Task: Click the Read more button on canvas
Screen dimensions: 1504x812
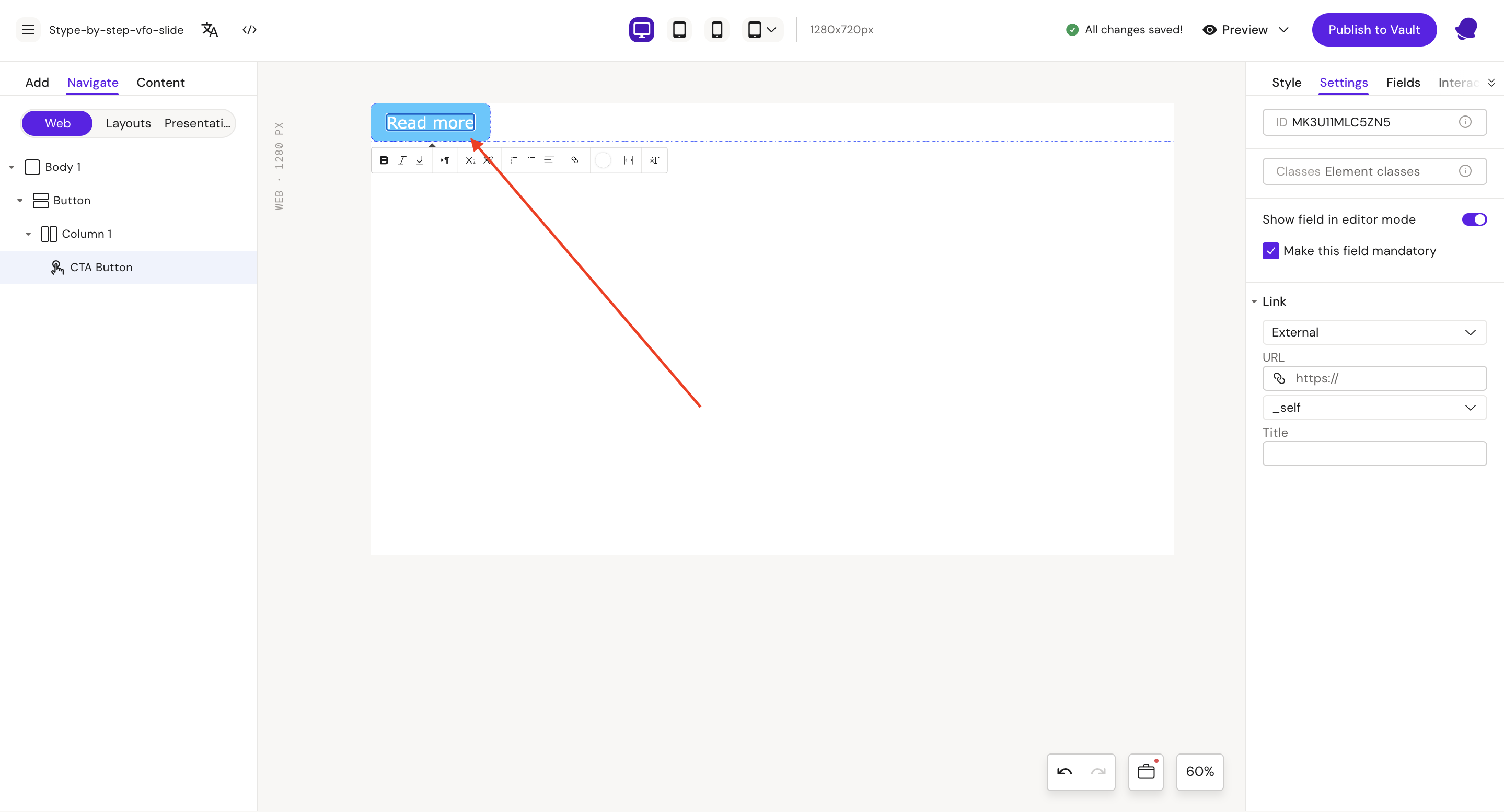Action: coord(430,123)
